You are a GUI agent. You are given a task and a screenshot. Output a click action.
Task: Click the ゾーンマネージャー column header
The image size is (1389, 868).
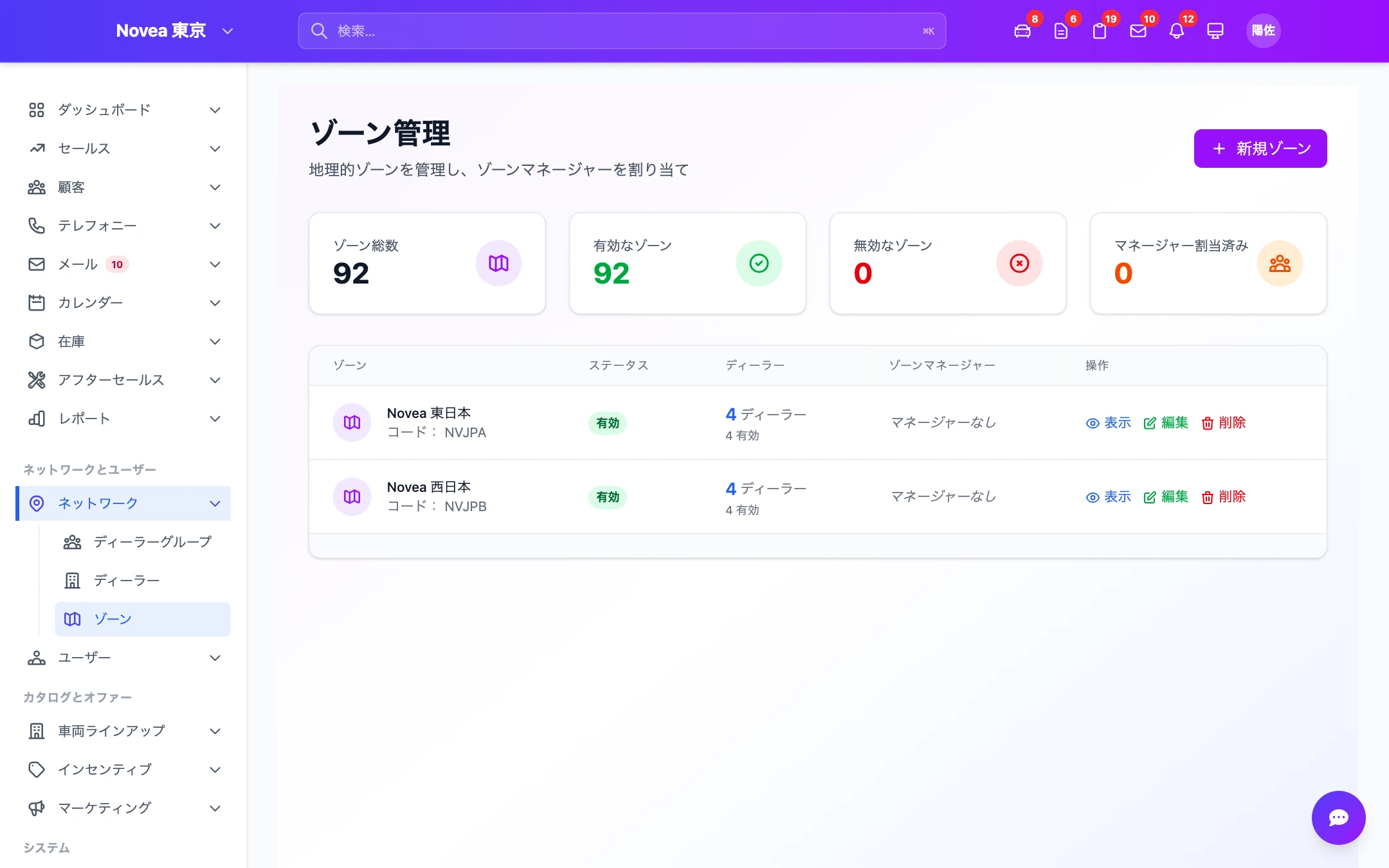(942, 365)
